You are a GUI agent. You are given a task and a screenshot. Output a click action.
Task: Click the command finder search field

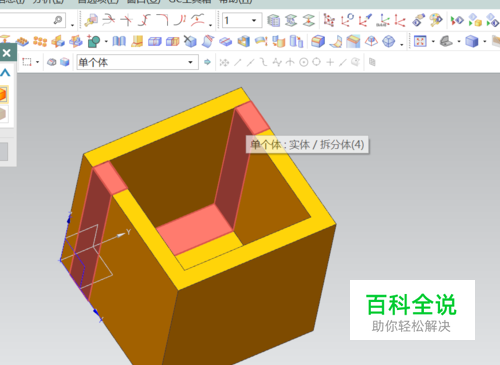pyautogui.click(x=32, y=21)
